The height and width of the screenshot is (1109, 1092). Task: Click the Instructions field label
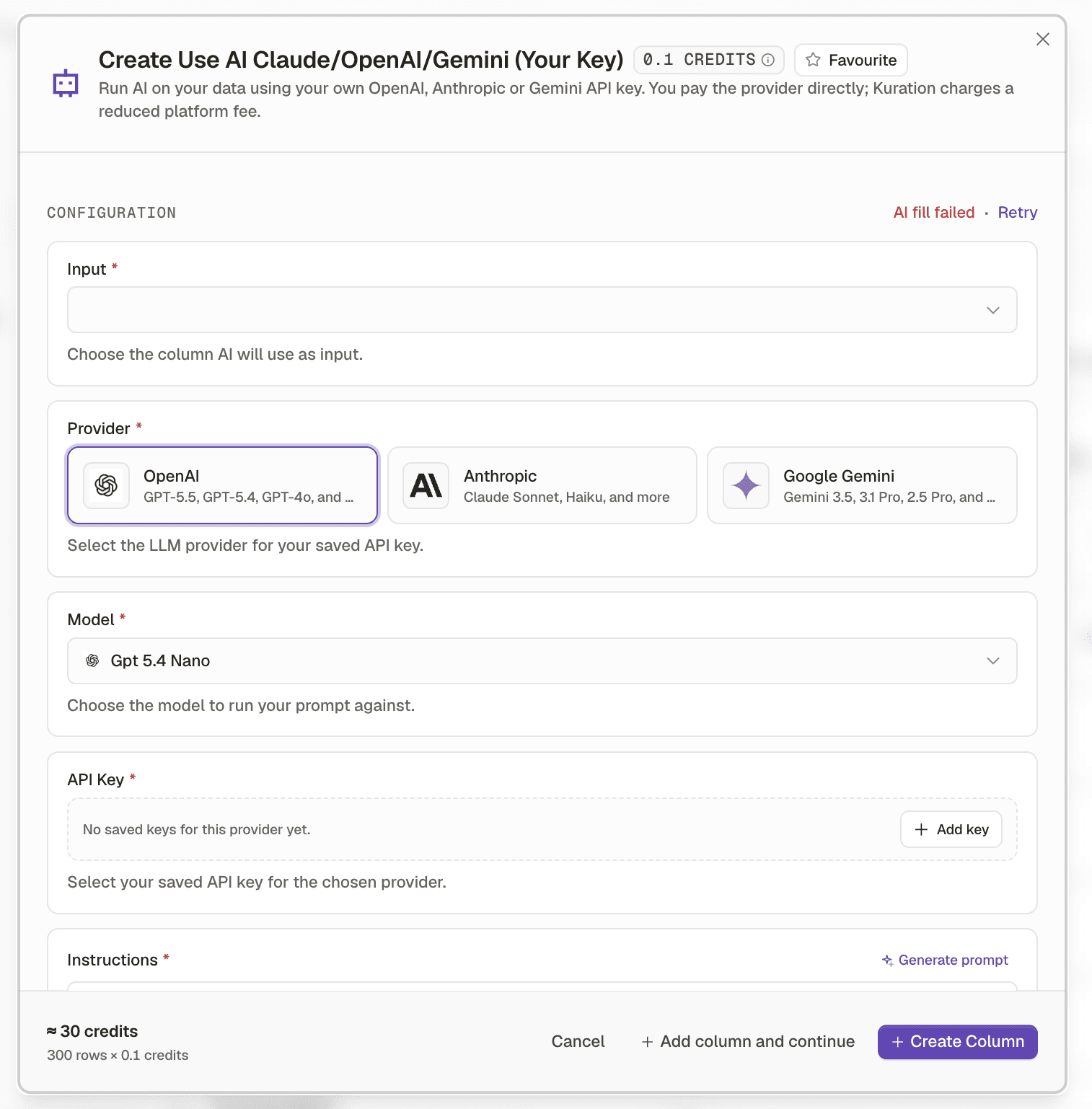(x=112, y=960)
